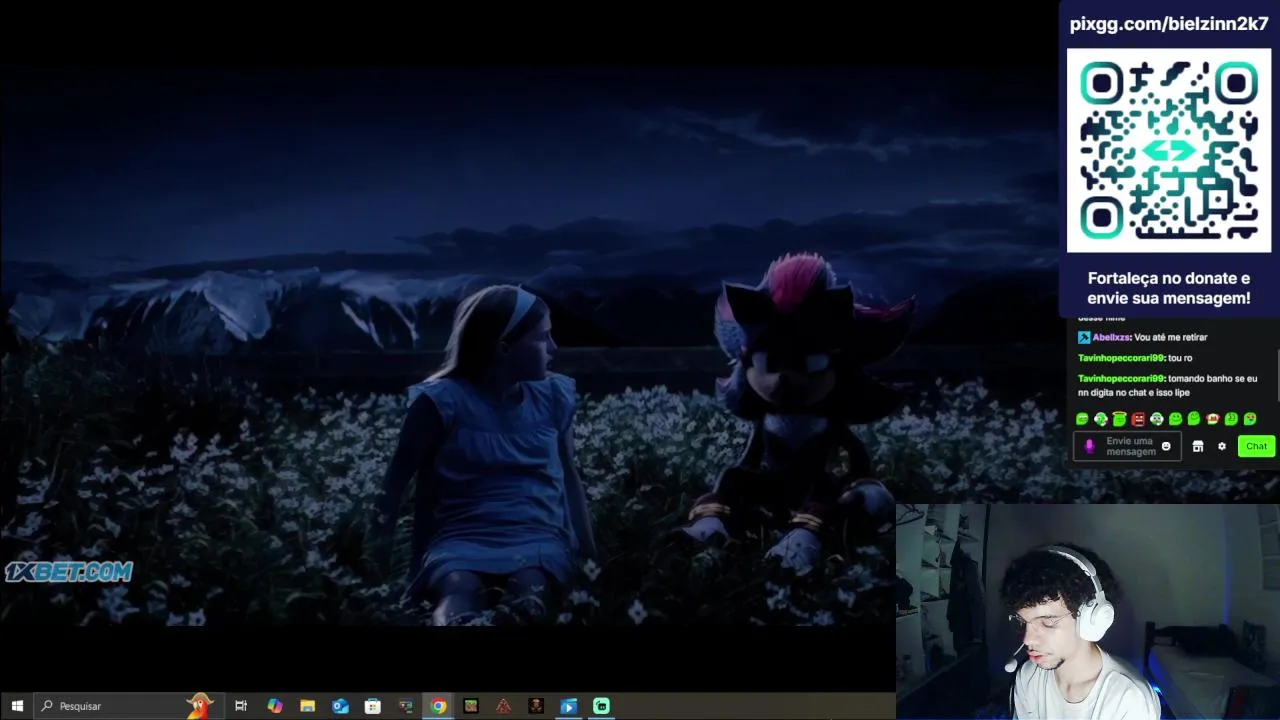
Task: Open chat settings gear icon
Action: (x=1222, y=446)
